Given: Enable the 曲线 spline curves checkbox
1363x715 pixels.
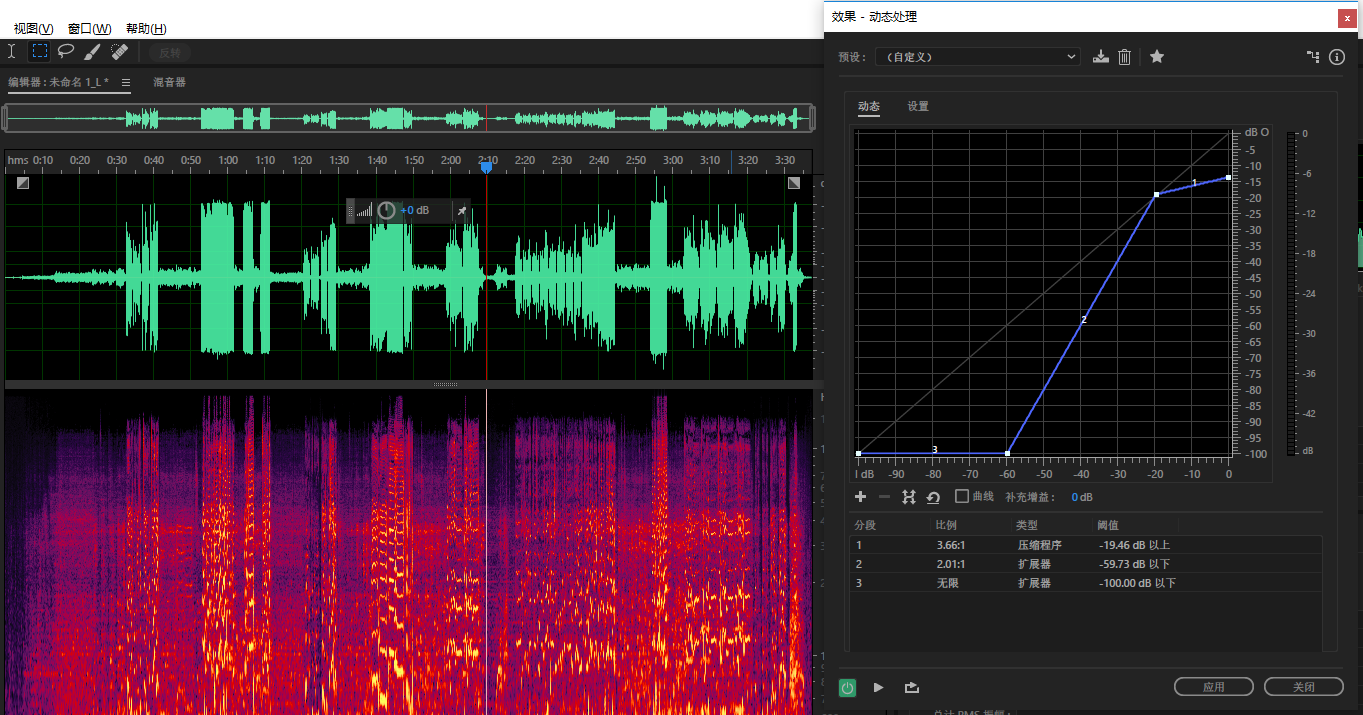Looking at the screenshot, I should pyautogui.click(x=962, y=496).
